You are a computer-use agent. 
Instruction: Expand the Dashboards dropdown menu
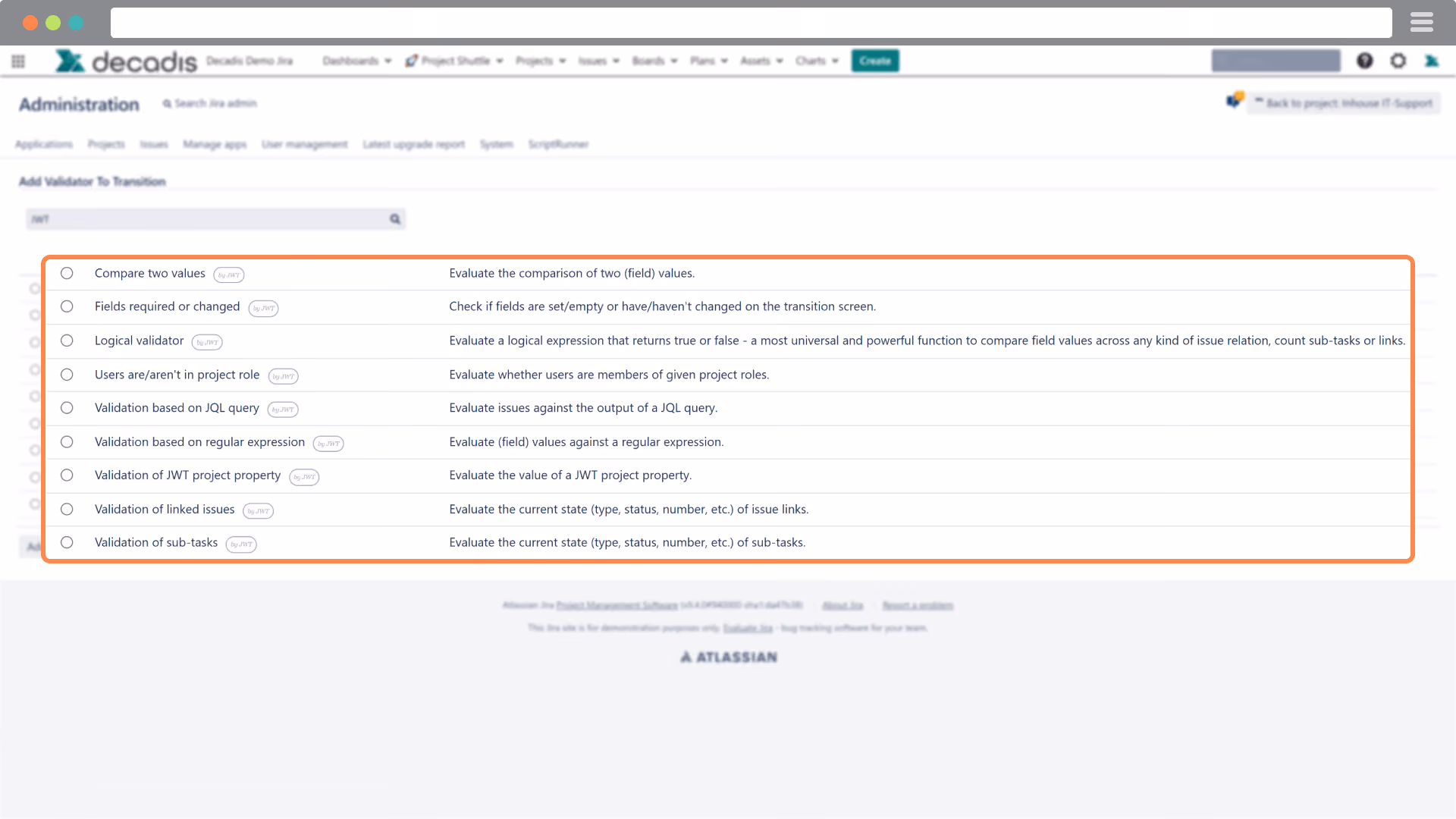click(x=356, y=61)
